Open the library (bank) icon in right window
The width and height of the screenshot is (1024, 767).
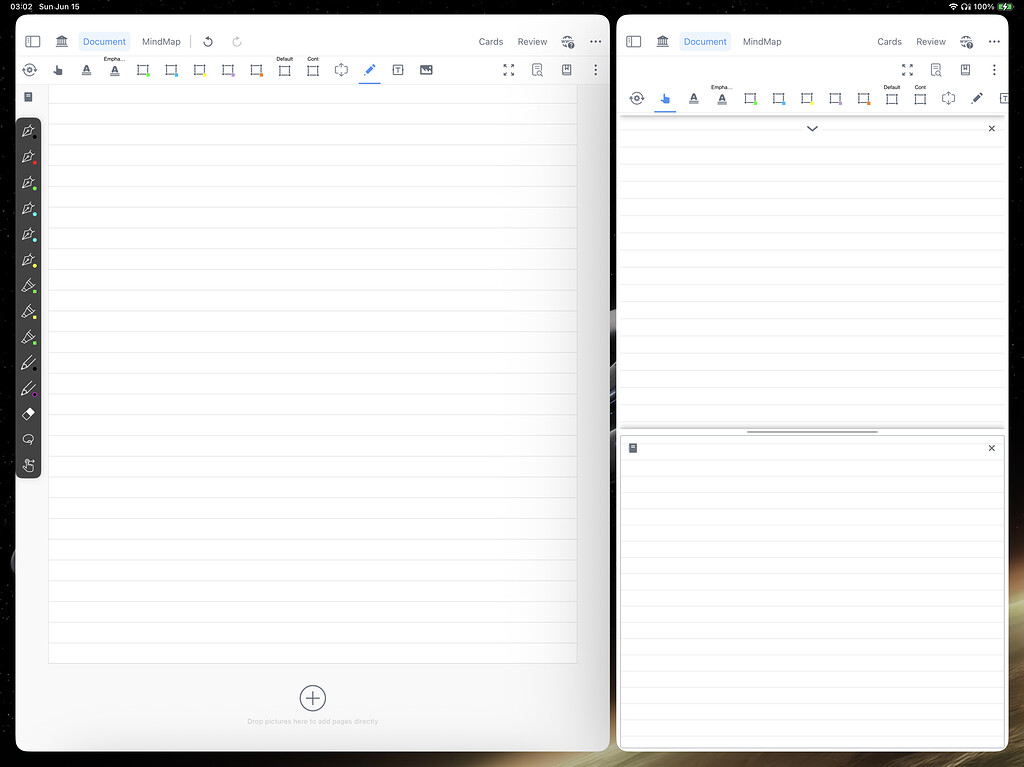[662, 42]
